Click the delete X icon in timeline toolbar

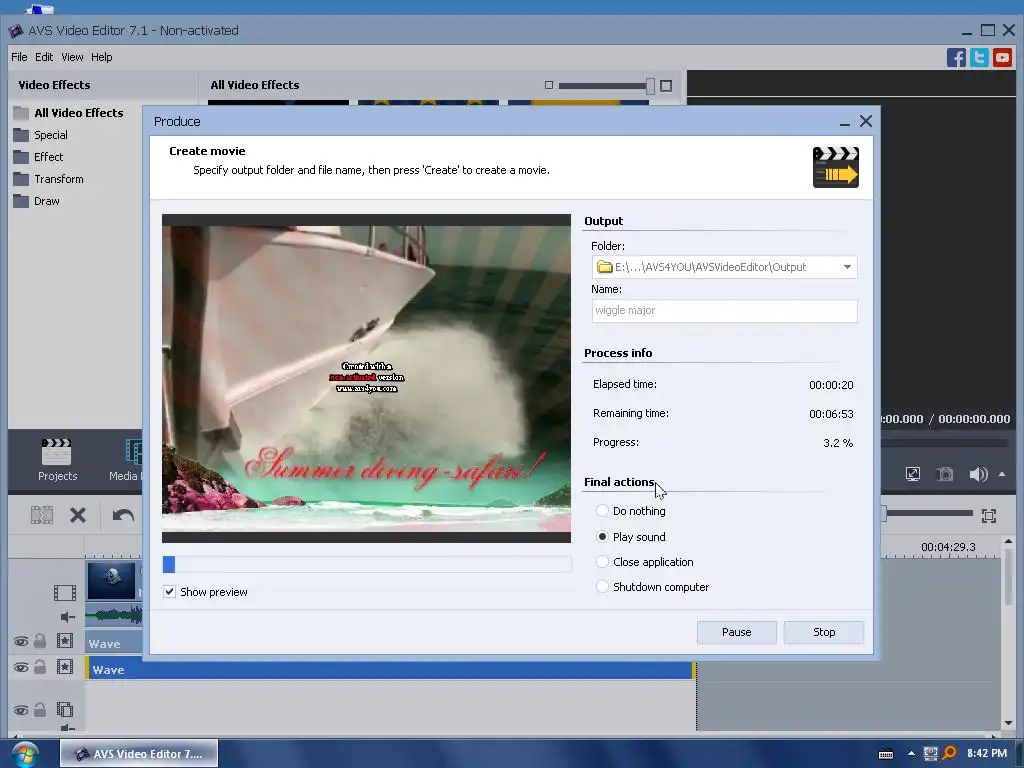(x=78, y=515)
